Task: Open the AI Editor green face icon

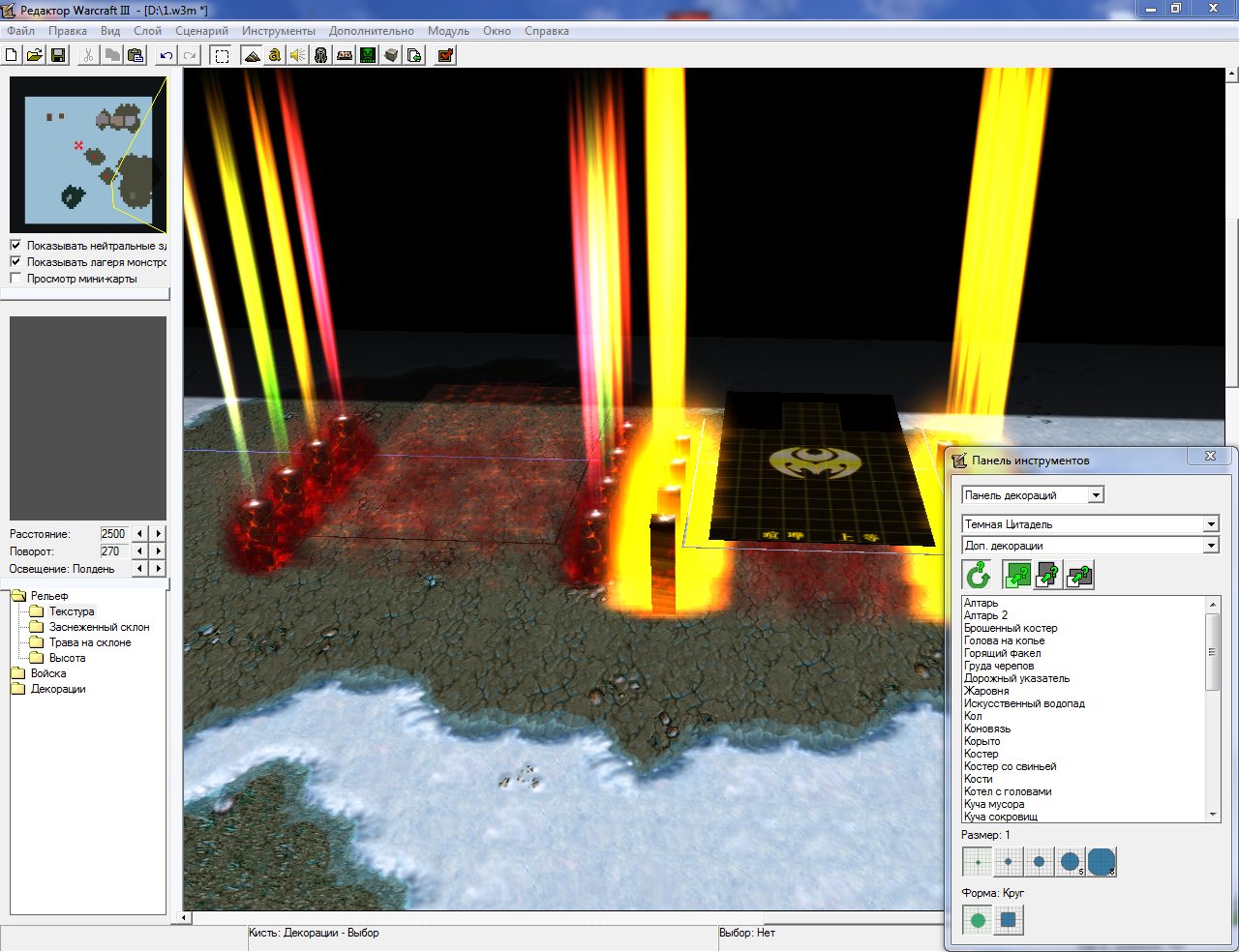Action: pyautogui.click(x=368, y=55)
